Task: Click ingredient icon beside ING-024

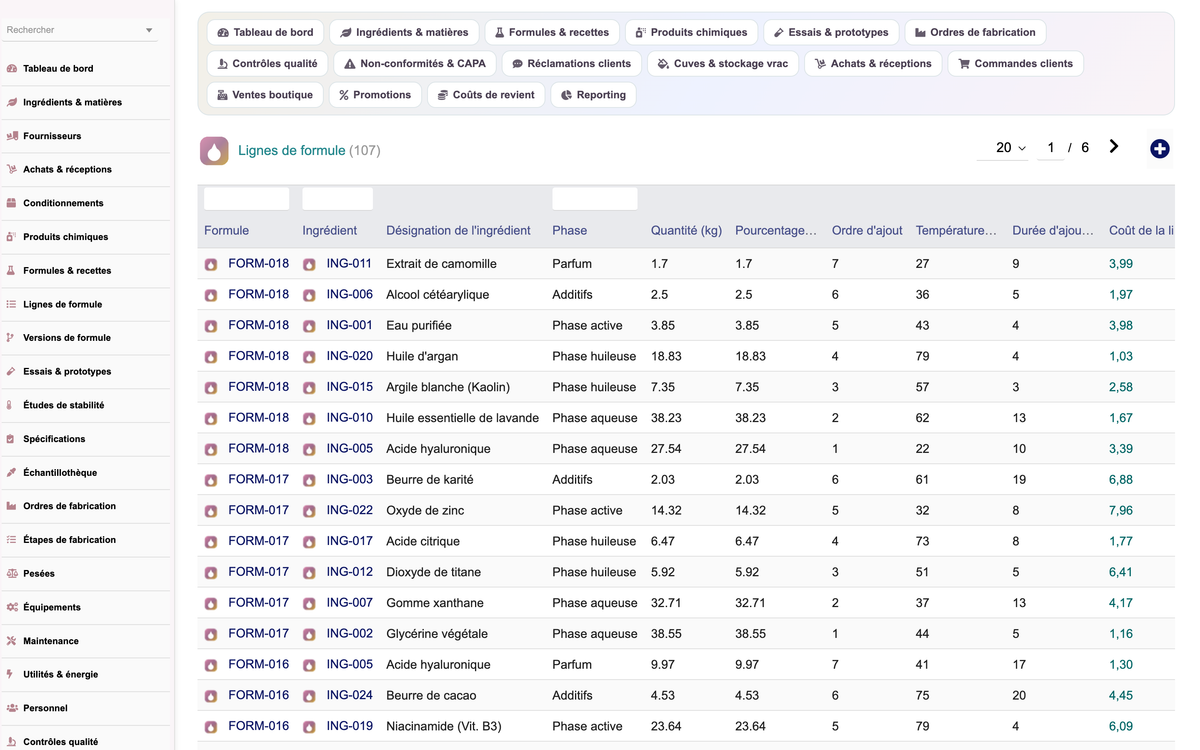Action: (x=309, y=696)
